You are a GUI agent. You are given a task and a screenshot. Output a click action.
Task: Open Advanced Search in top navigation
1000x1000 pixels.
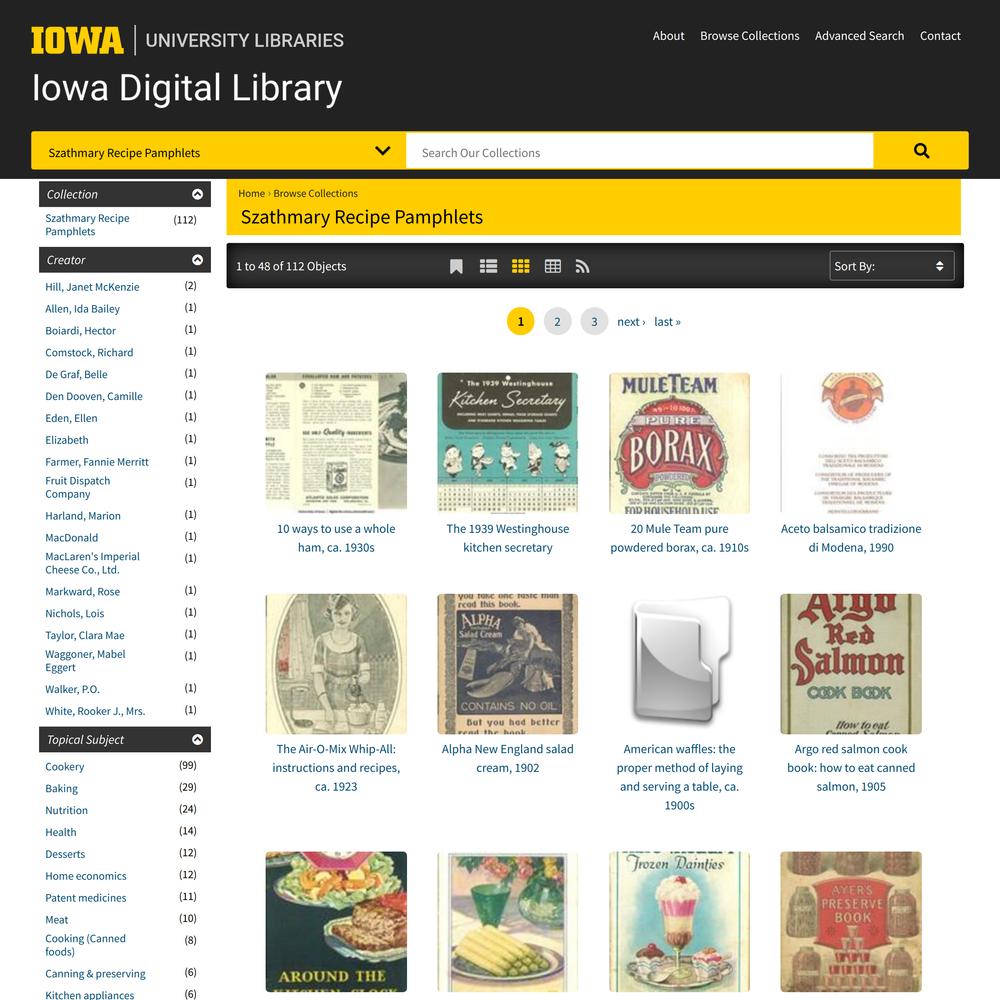click(859, 36)
